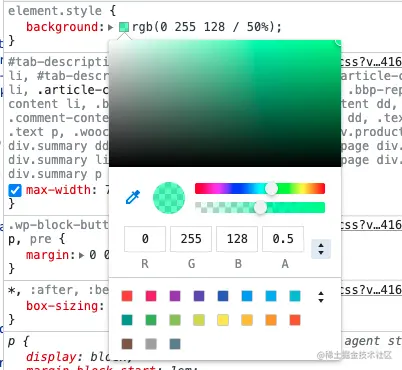Open the css?v…416 stylesheet link for .wp-block-button rule
The image size is (402, 370).
(x=371, y=225)
